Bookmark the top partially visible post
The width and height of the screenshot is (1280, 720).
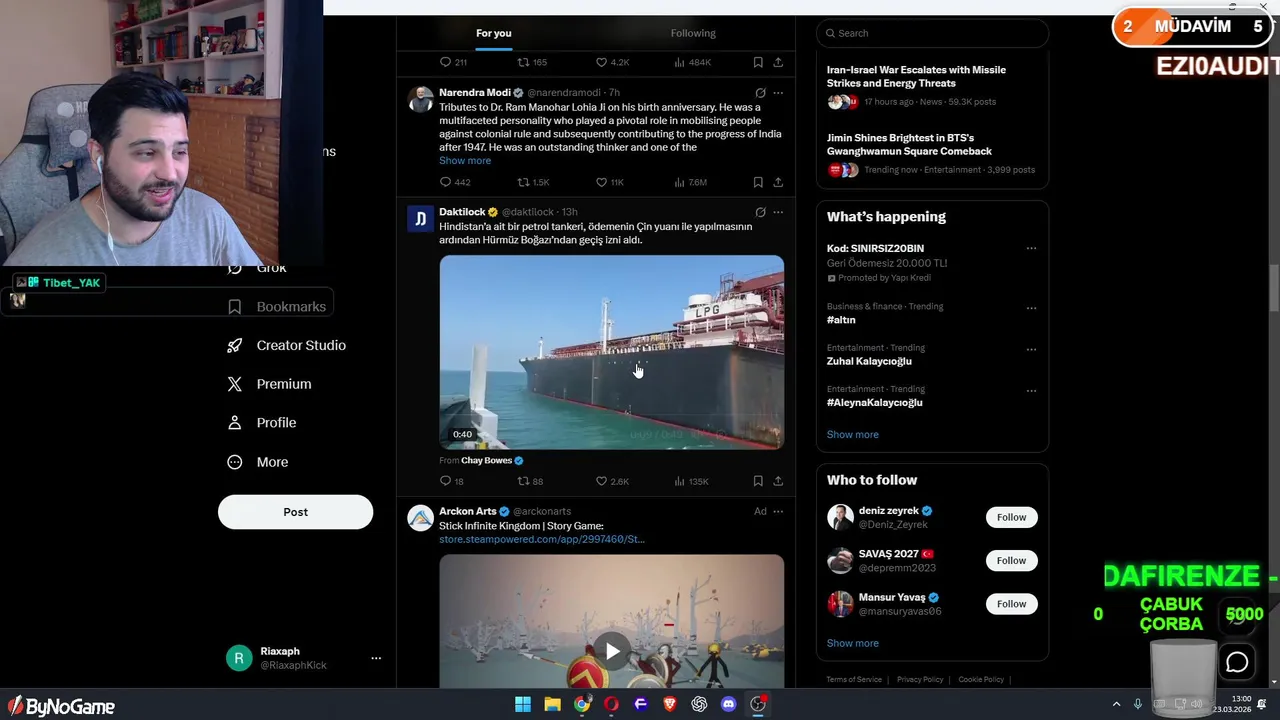[758, 62]
